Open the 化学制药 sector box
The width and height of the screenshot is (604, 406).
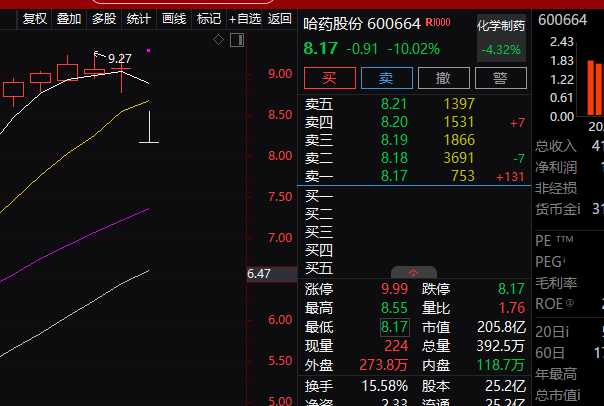coord(501,38)
